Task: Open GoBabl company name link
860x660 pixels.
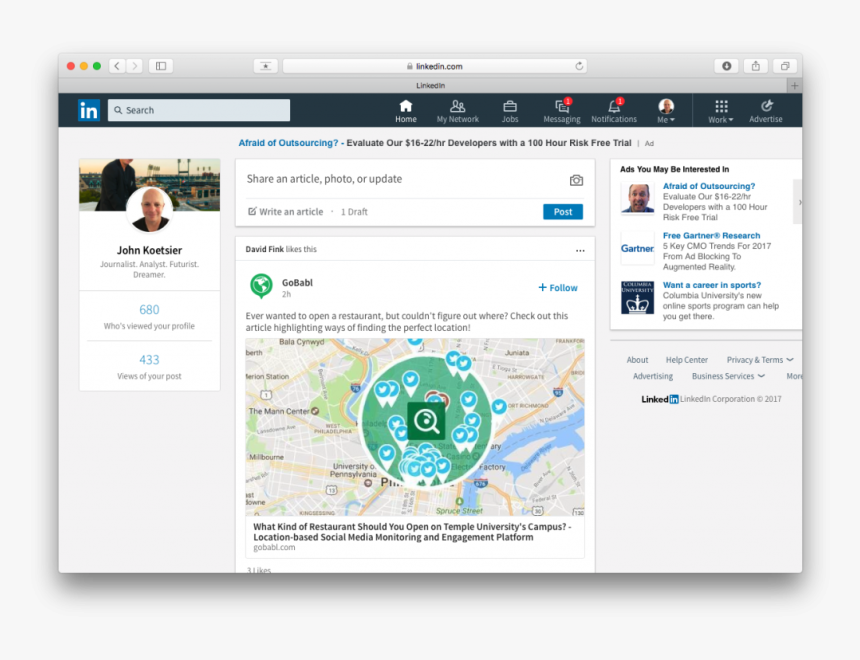Action: pos(297,283)
